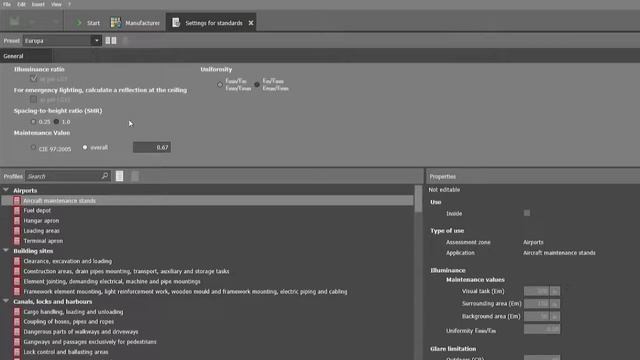Click the white list view icon next to Profiles search
The height and width of the screenshot is (360, 640).
pos(119,176)
